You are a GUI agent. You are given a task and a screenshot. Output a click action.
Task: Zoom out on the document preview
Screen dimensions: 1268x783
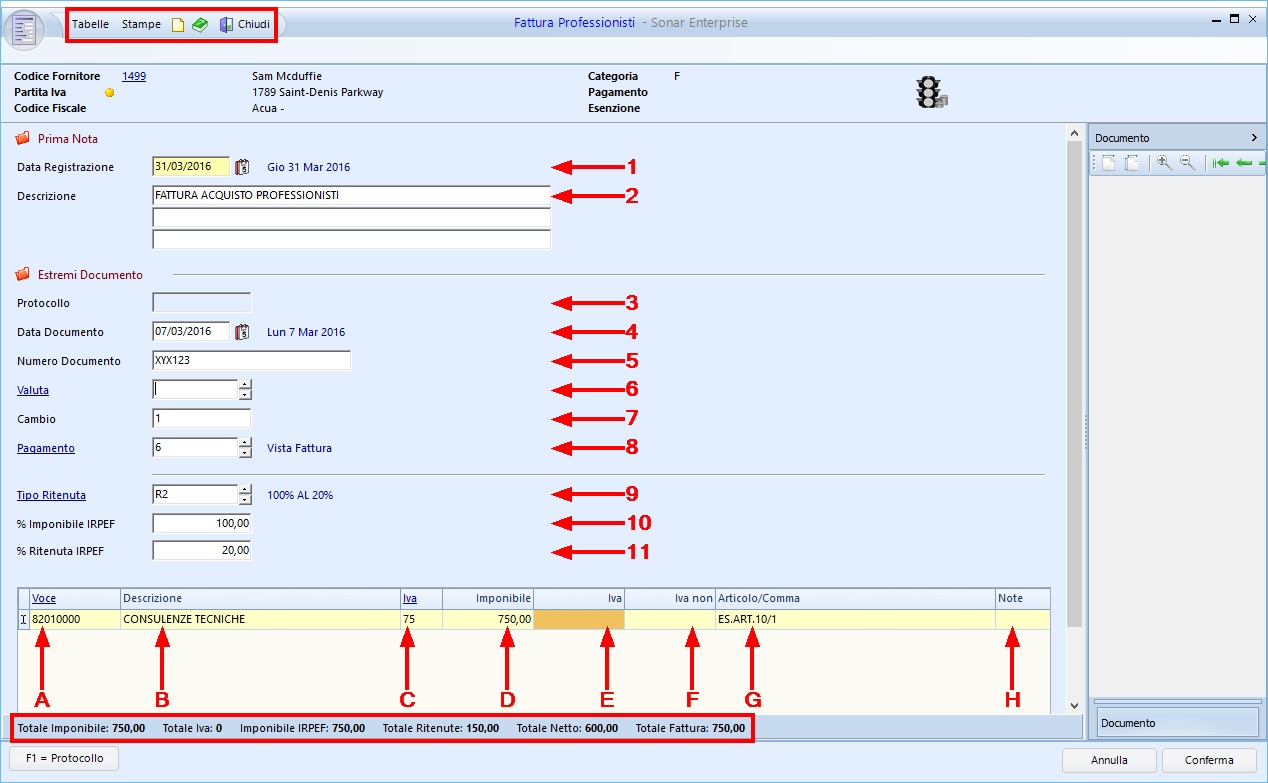1187,163
